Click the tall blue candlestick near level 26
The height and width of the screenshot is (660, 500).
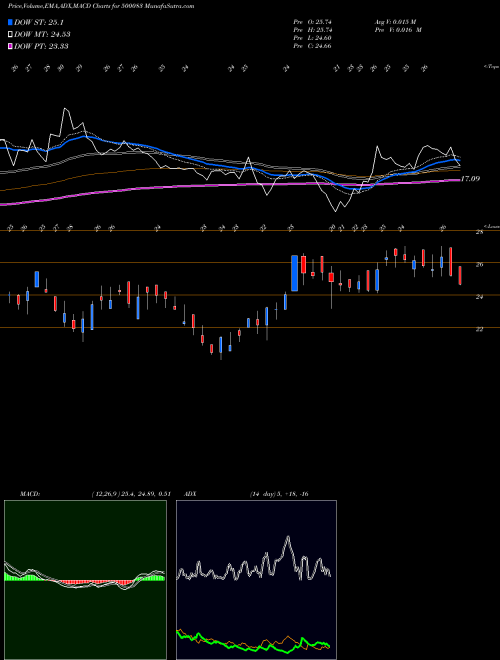[295, 273]
